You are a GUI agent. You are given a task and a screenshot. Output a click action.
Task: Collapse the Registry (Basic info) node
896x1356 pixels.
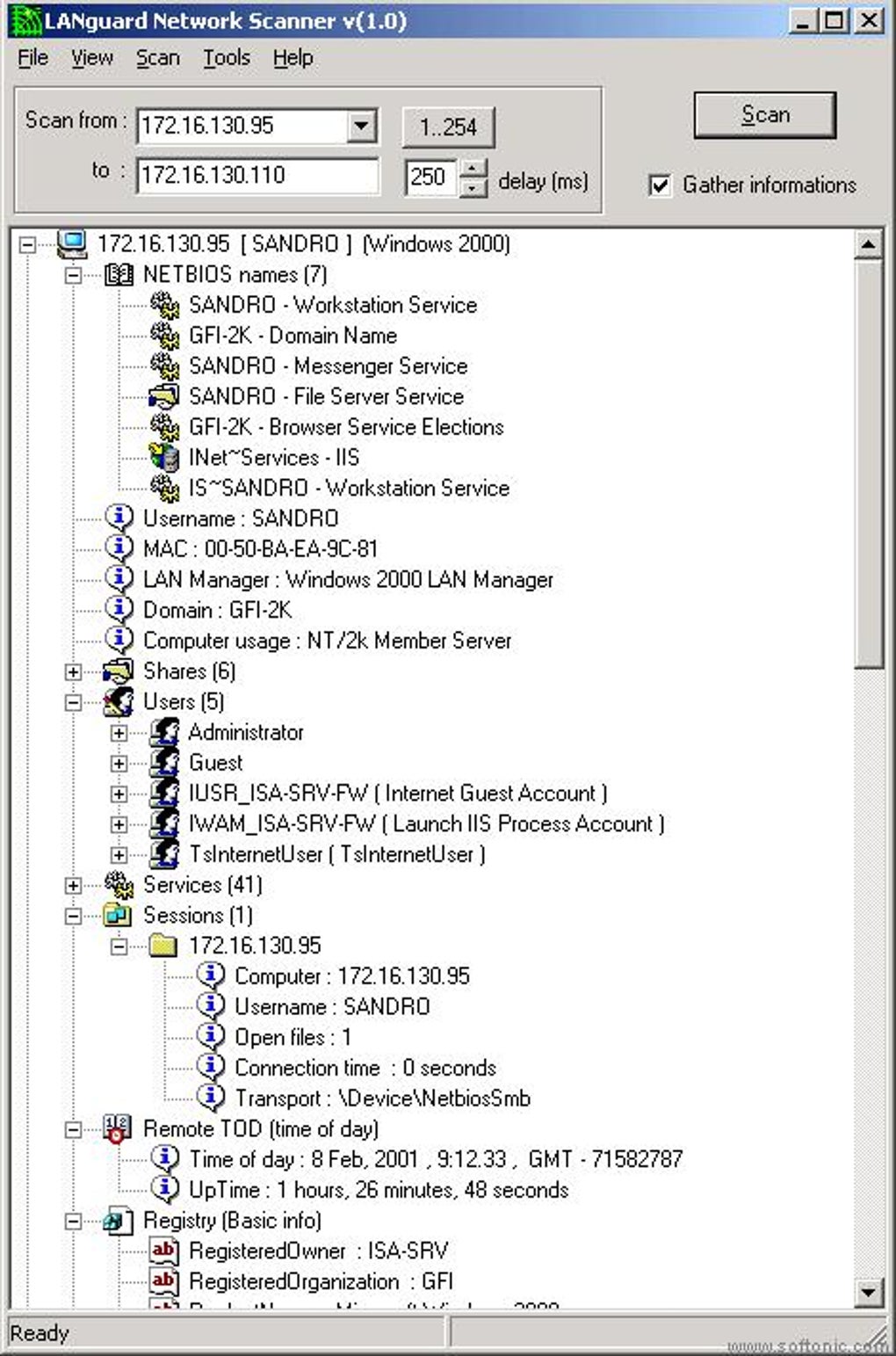[74, 1221]
